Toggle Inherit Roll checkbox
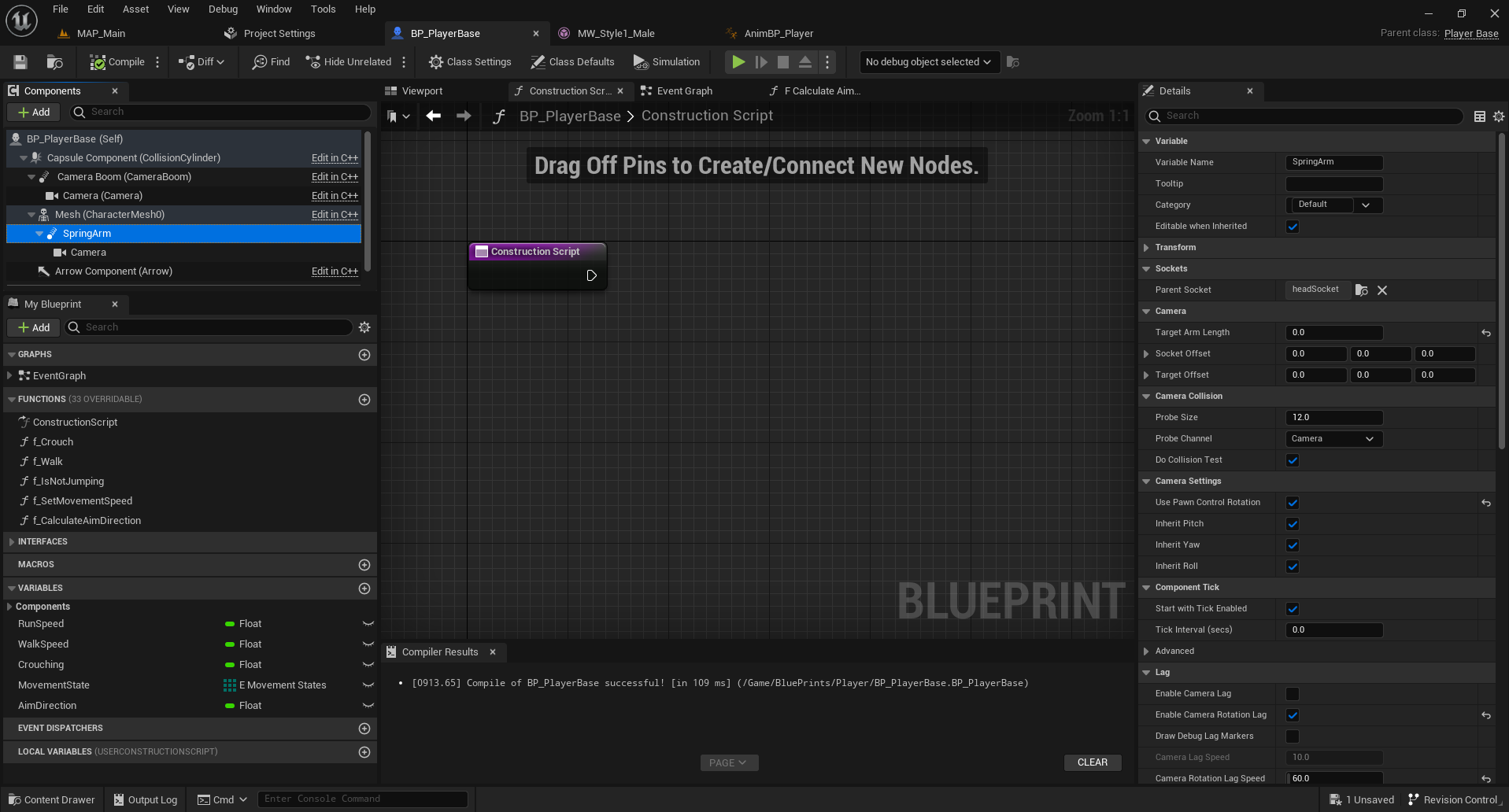 click(1293, 567)
